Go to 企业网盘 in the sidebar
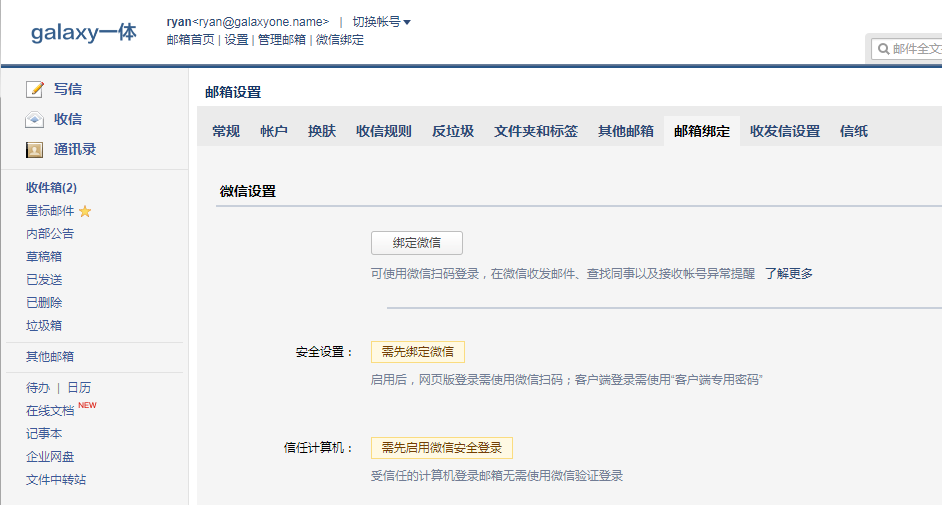The height and width of the screenshot is (505, 942). [50, 457]
